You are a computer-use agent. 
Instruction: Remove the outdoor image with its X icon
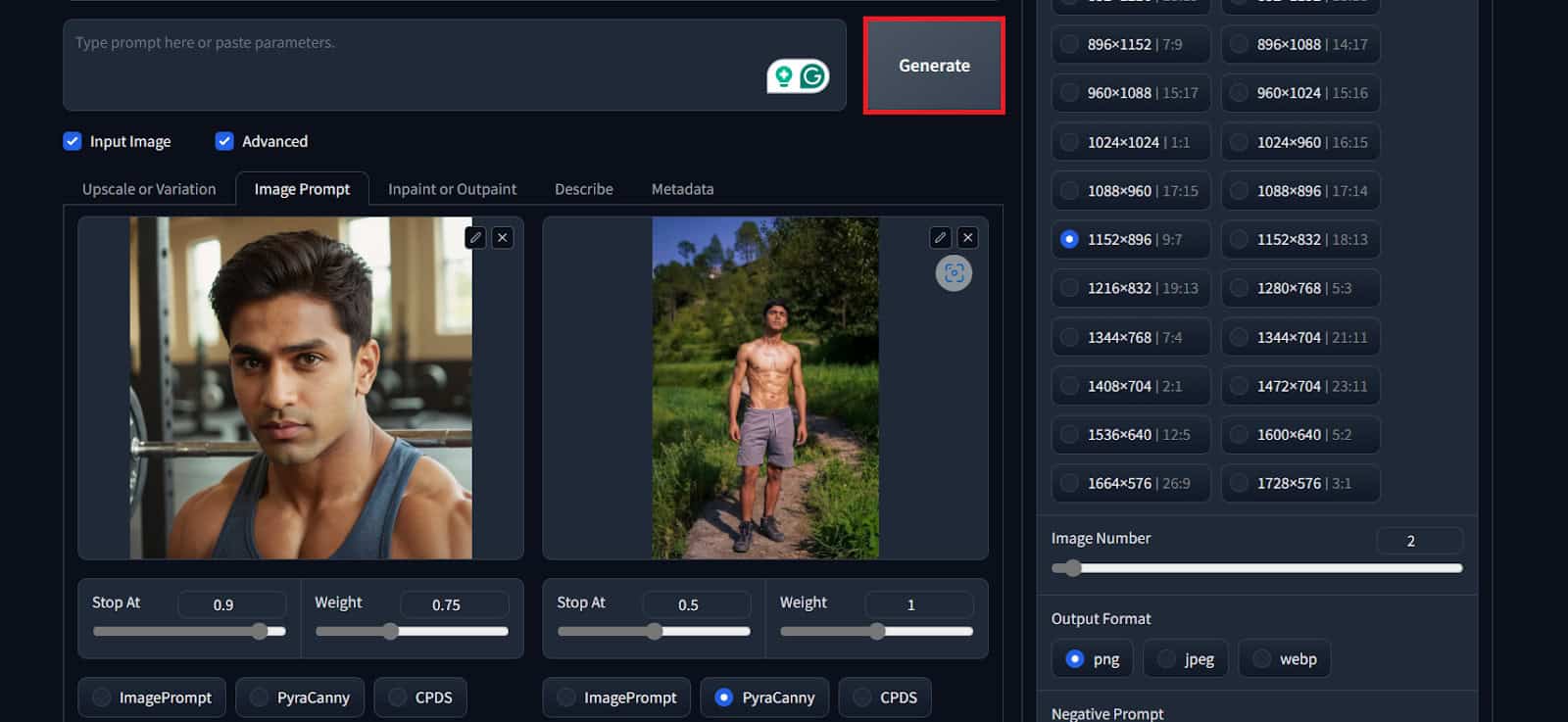click(x=967, y=237)
